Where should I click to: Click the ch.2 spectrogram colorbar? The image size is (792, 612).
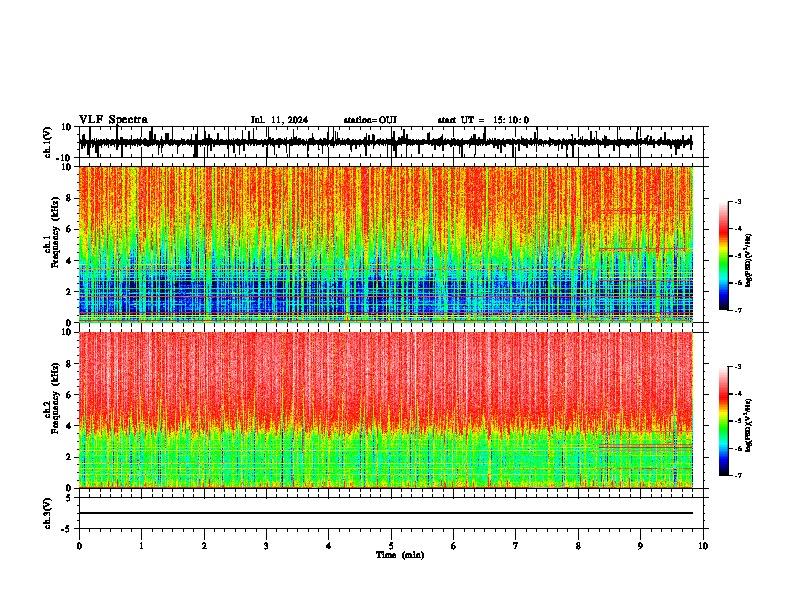coord(724,421)
